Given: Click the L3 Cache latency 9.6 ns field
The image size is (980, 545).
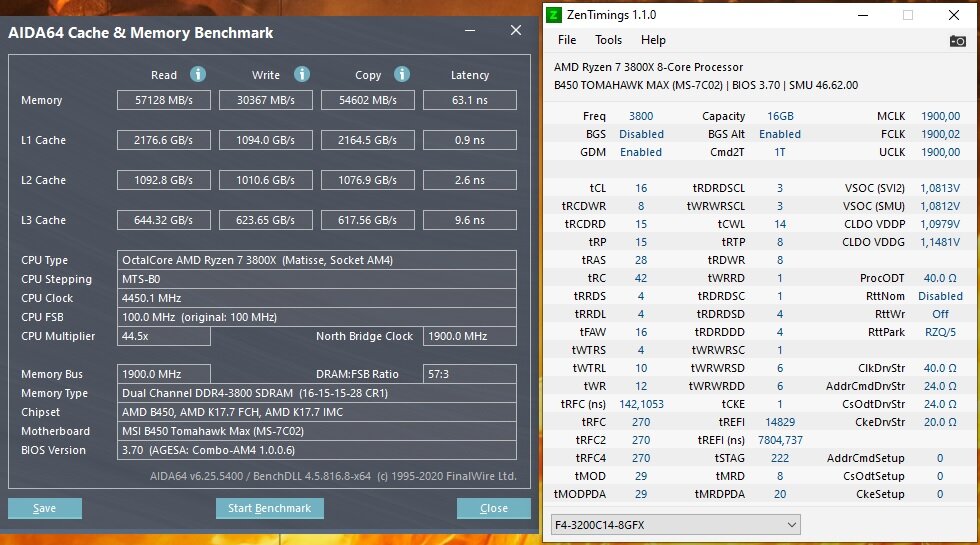Looking at the screenshot, I should (470, 220).
